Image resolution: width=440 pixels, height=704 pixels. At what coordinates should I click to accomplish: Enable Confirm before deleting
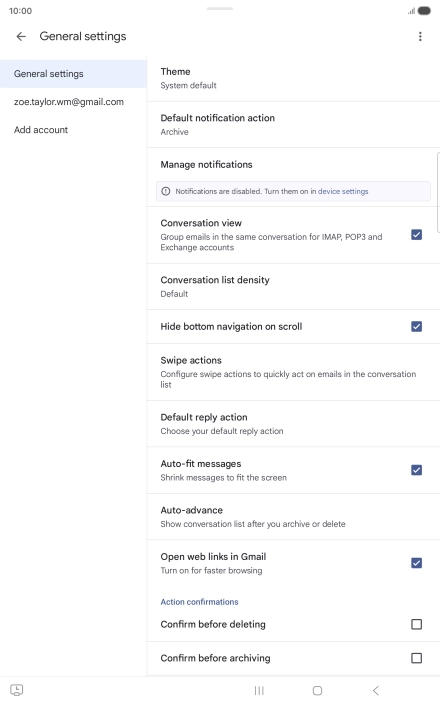[x=416, y=624]
